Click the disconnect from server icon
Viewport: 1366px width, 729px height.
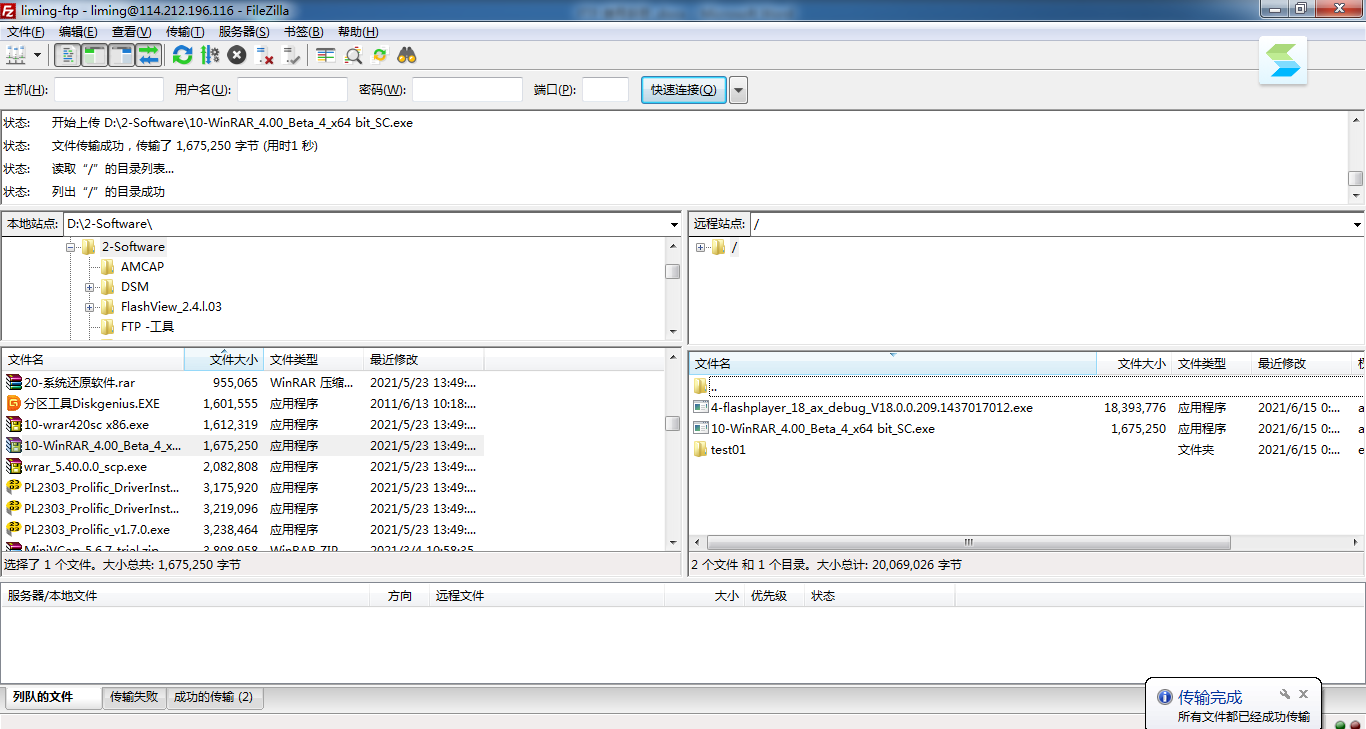pyautogui.click(x=265, y=55)
